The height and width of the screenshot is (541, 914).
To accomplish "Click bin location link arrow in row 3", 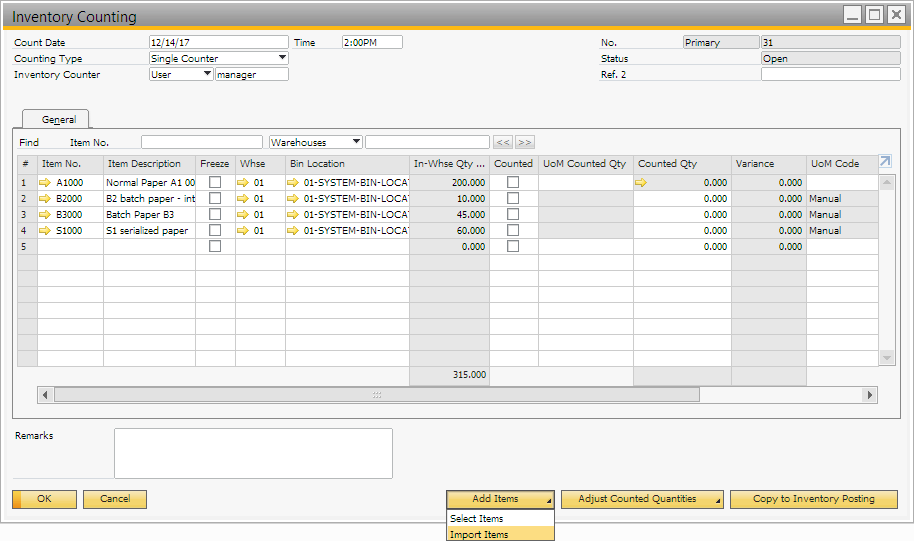I will 294,215.
